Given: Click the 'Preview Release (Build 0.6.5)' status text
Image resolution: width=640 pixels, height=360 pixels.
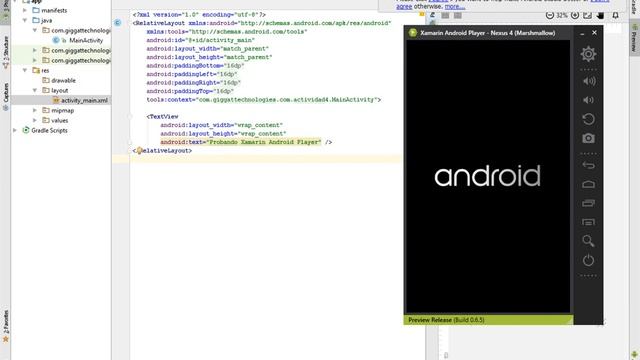Looking at the screenshot, I should 447,320.
